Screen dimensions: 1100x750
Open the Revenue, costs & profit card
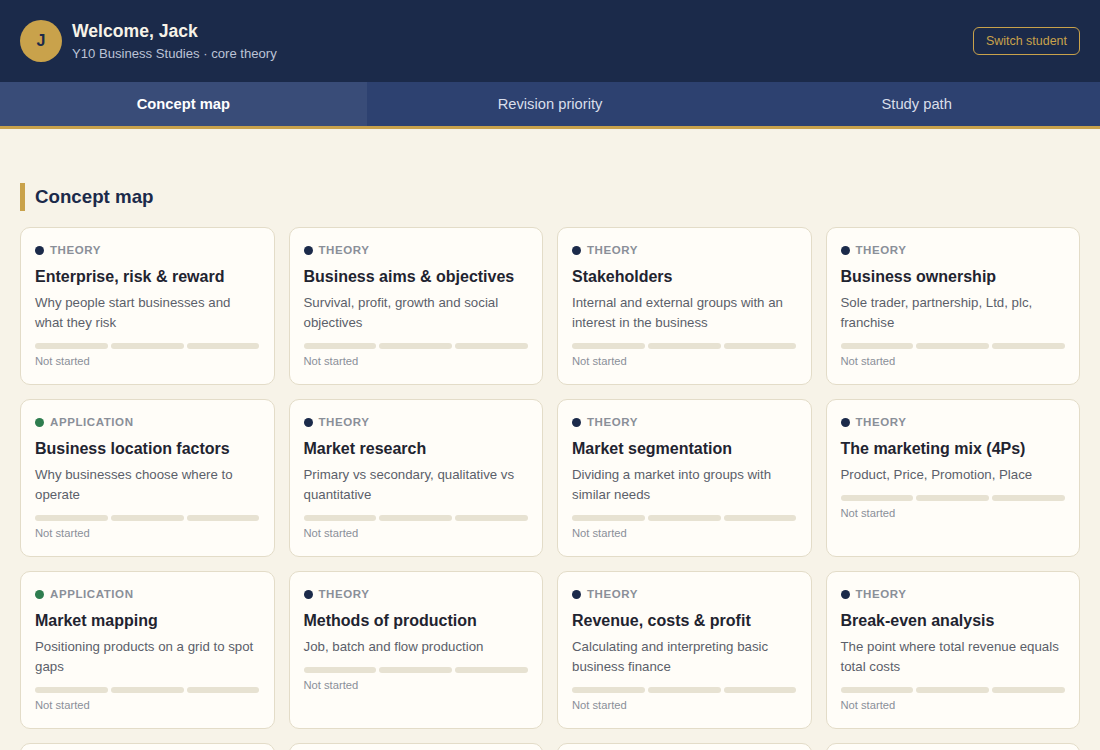coord(684,650)
